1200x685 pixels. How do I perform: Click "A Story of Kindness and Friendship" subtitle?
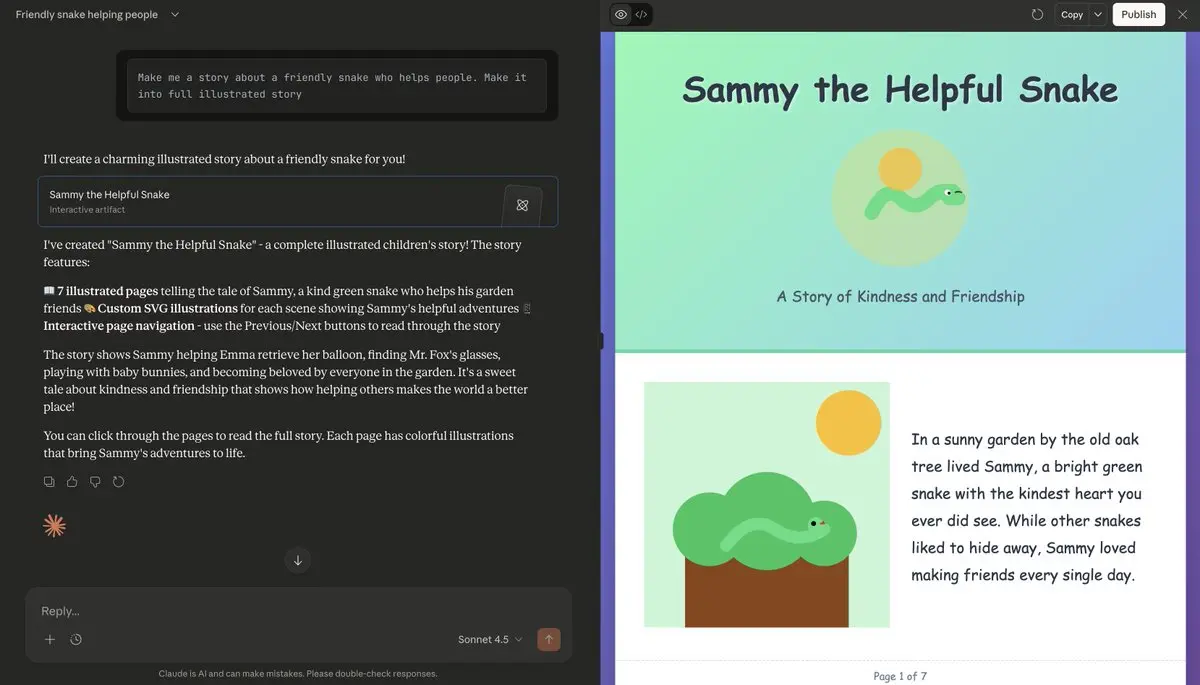(x=900, y=296)
